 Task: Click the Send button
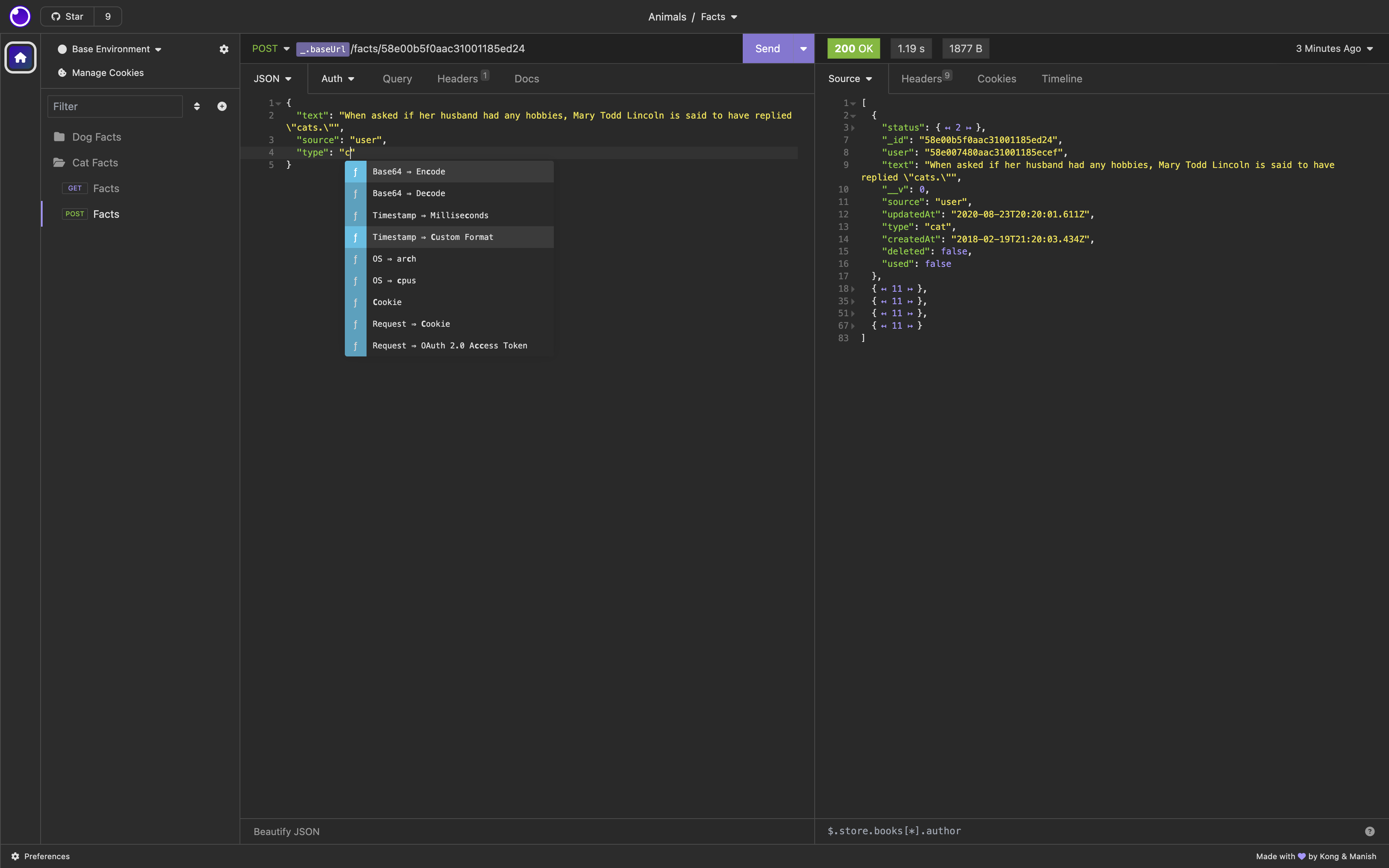(767, 49)
